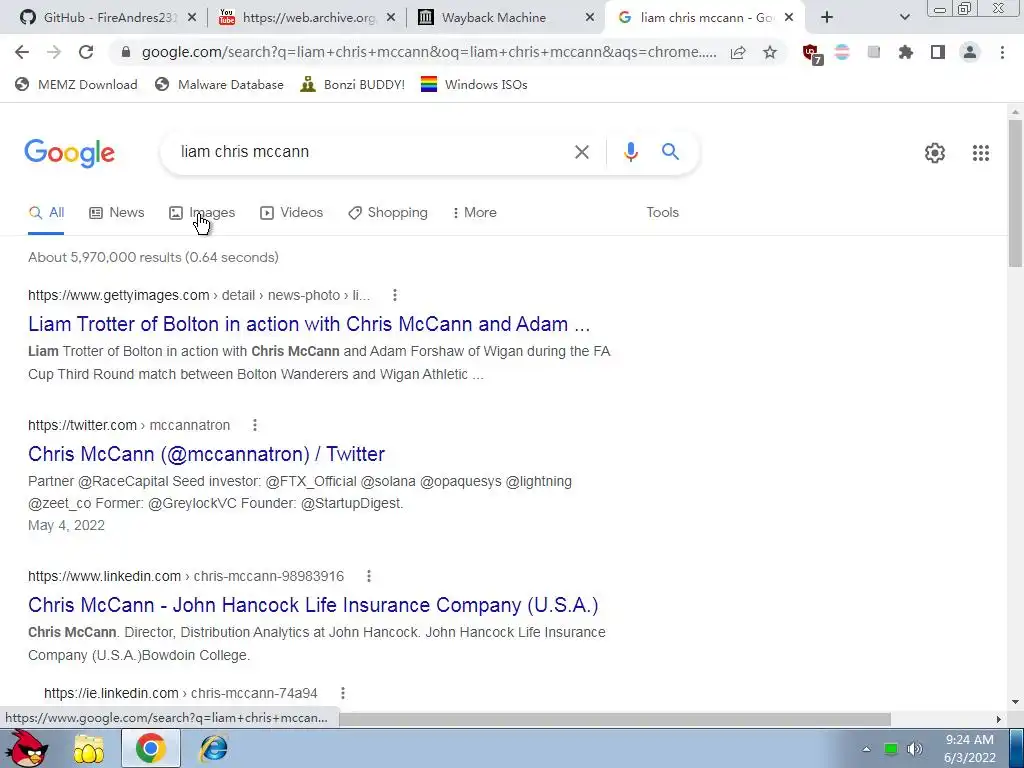Open options for the gettyimages result

(394, 295)
